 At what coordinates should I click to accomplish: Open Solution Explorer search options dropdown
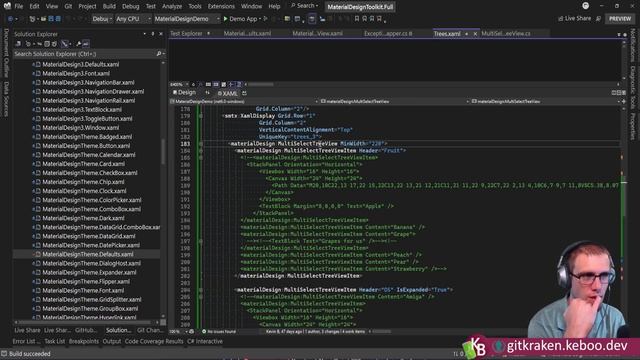164,54
